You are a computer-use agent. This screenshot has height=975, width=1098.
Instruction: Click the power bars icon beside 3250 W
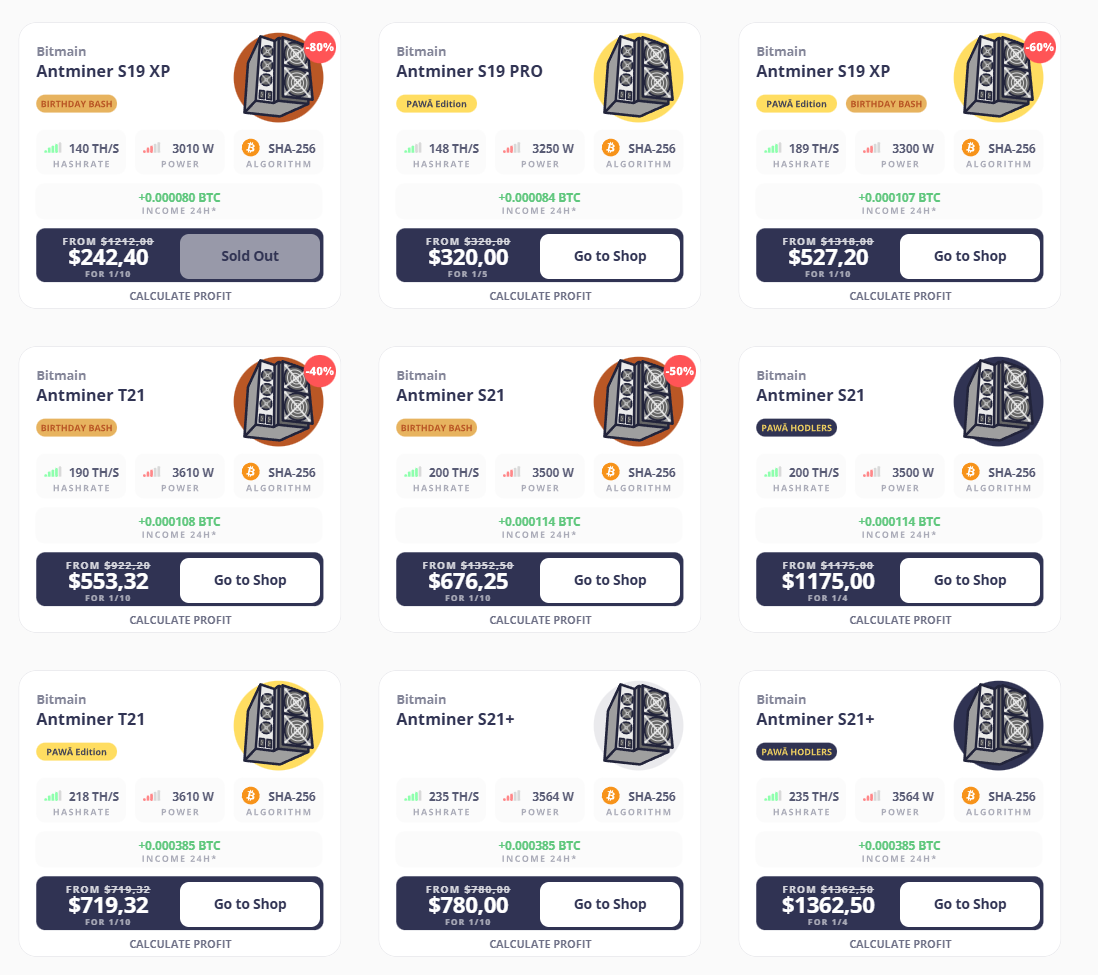pyautogui.click(x=511, y=148)
